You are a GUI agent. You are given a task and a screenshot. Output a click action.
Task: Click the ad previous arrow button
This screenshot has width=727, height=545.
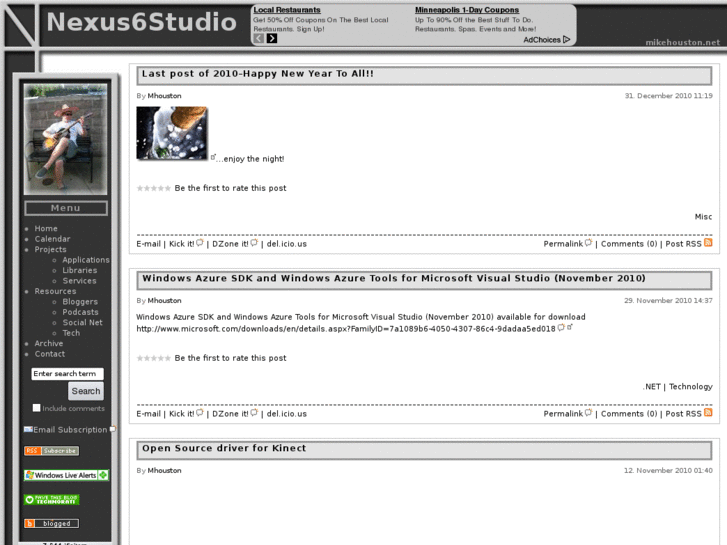pyautogui.click(x=259, y=38)
